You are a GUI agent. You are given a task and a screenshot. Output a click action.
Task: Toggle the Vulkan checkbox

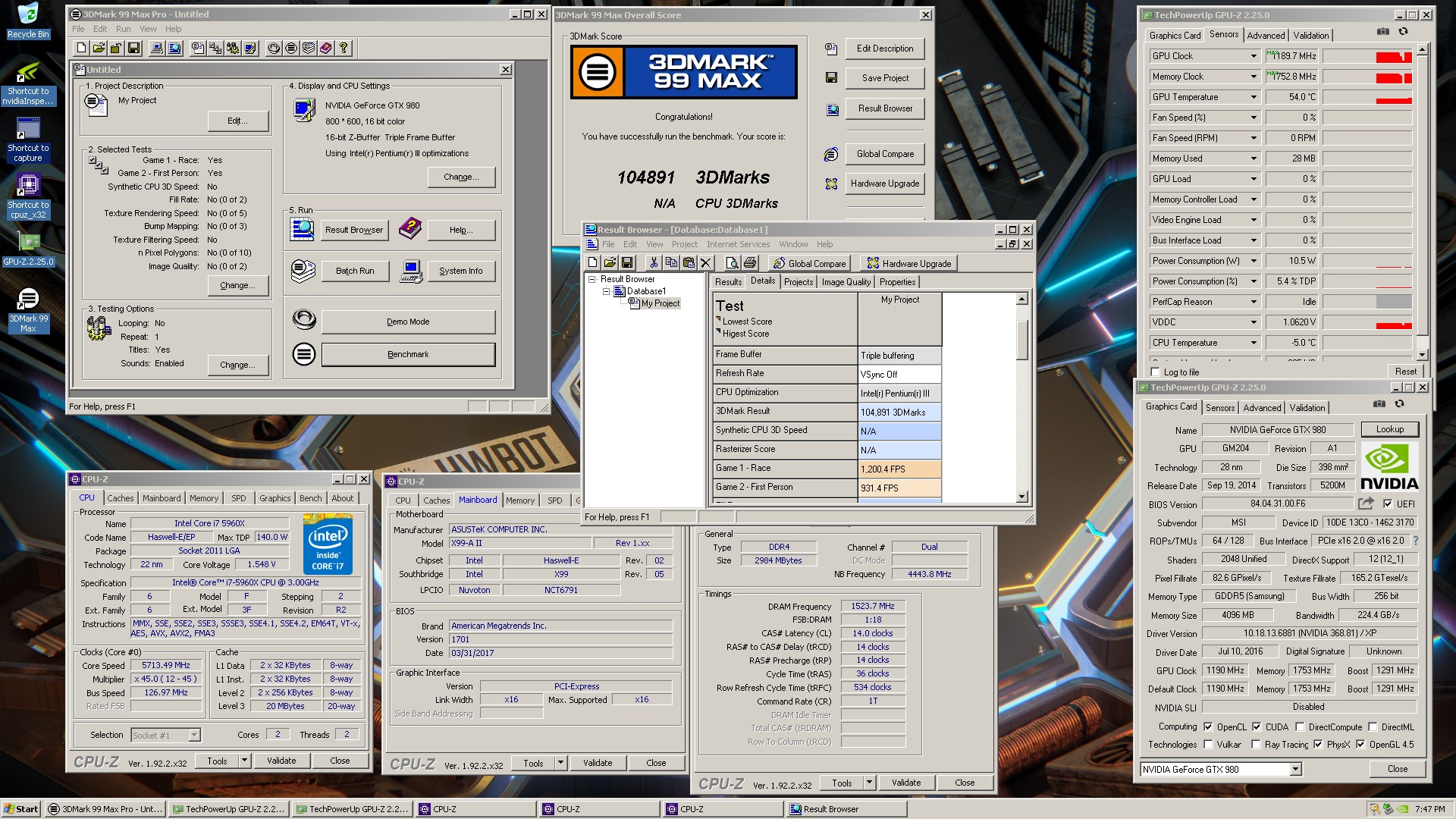1208,745
